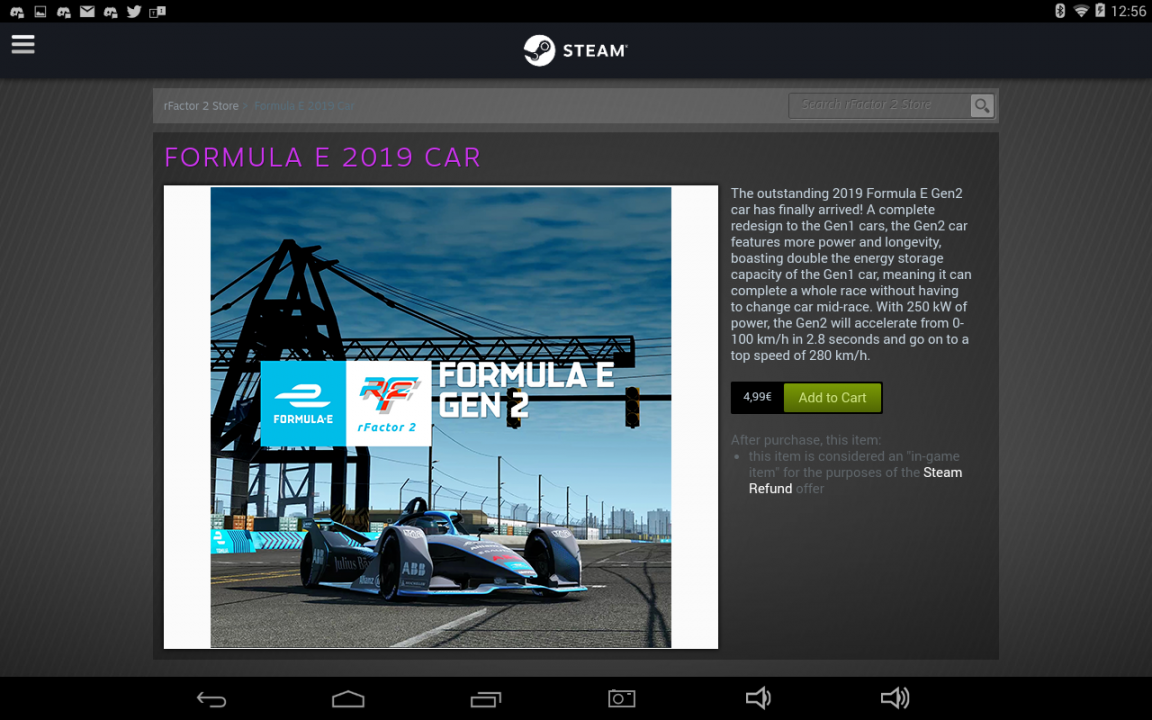View the Formula E Gen 2 image
Viewport: 1152px width, 720px height.
click(x=441, y=417)
